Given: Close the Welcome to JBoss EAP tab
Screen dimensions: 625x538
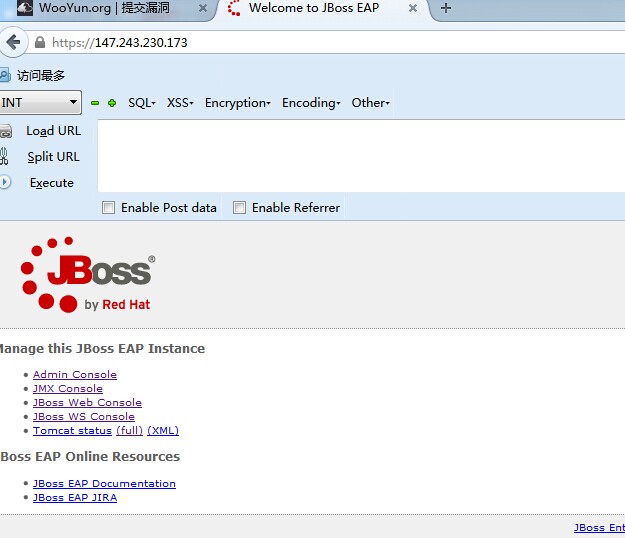Looking at the screenshot, I should [x=413, y=8].
